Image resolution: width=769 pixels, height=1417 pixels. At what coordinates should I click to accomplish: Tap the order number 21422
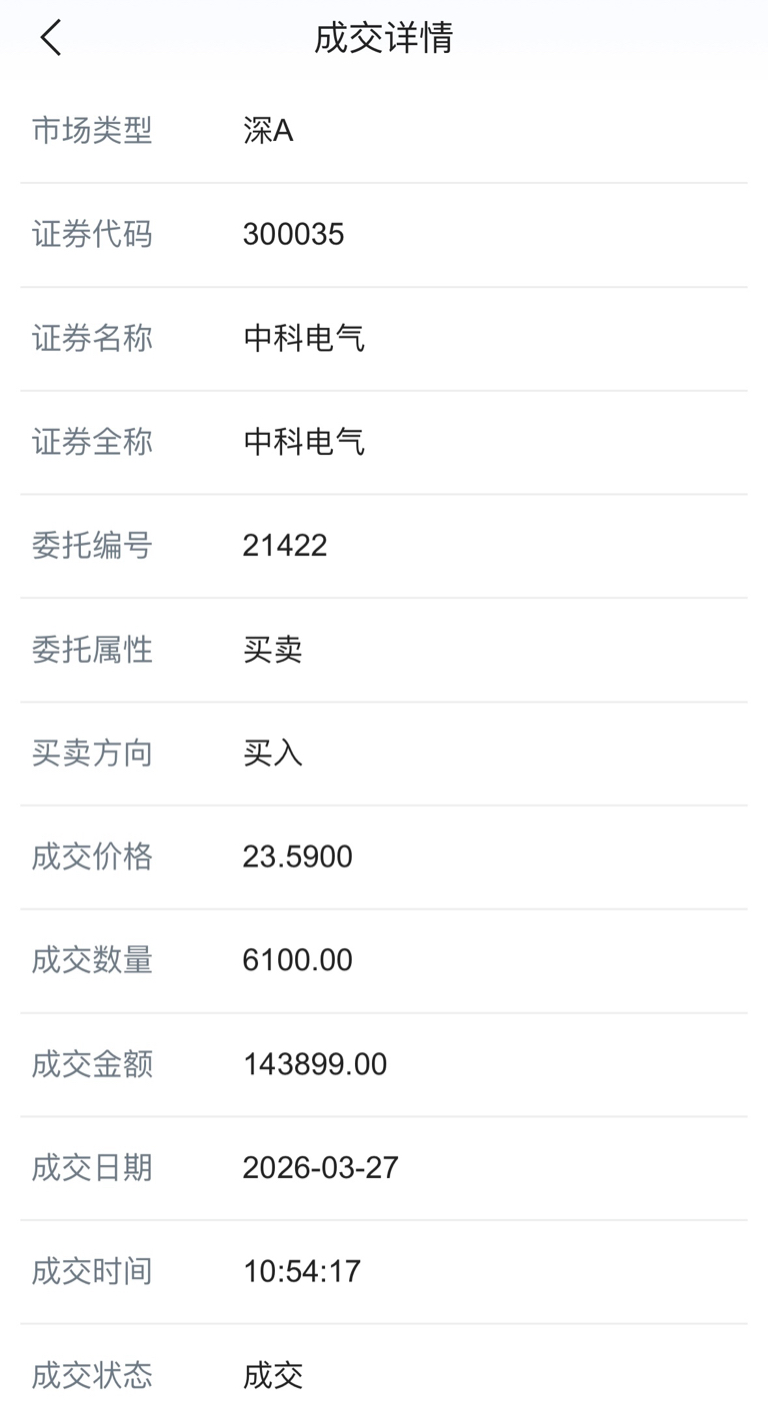(285, 545)
